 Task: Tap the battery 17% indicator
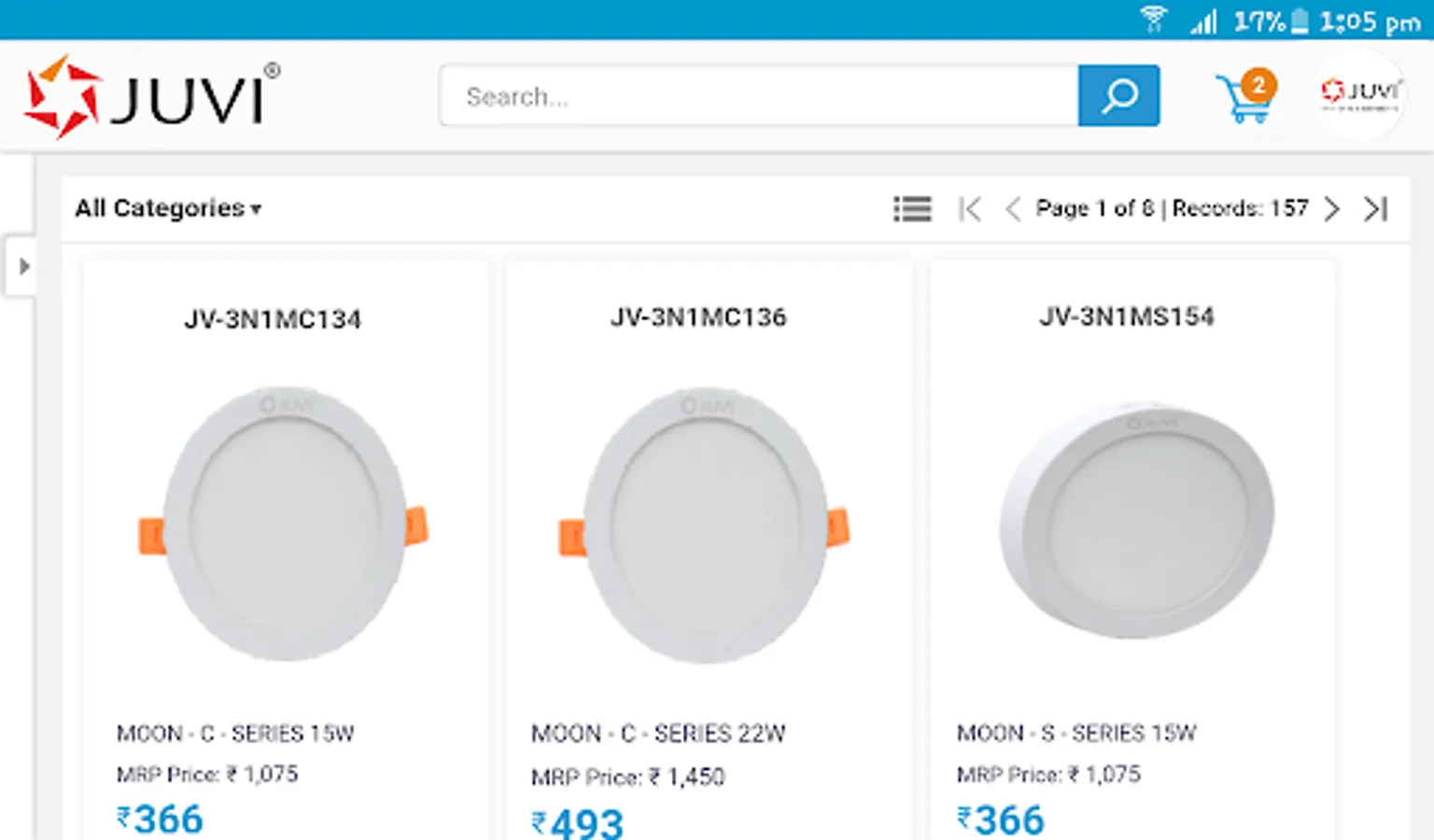pyautogui.click(x=1271, y=21)
